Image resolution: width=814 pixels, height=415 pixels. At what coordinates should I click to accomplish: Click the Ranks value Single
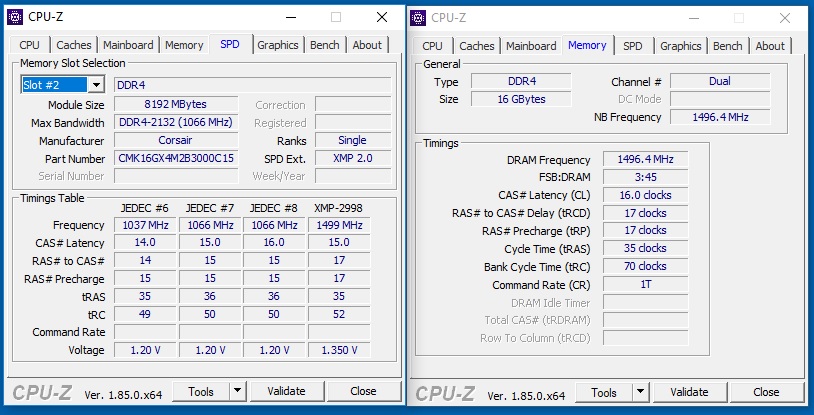(352, 140)
